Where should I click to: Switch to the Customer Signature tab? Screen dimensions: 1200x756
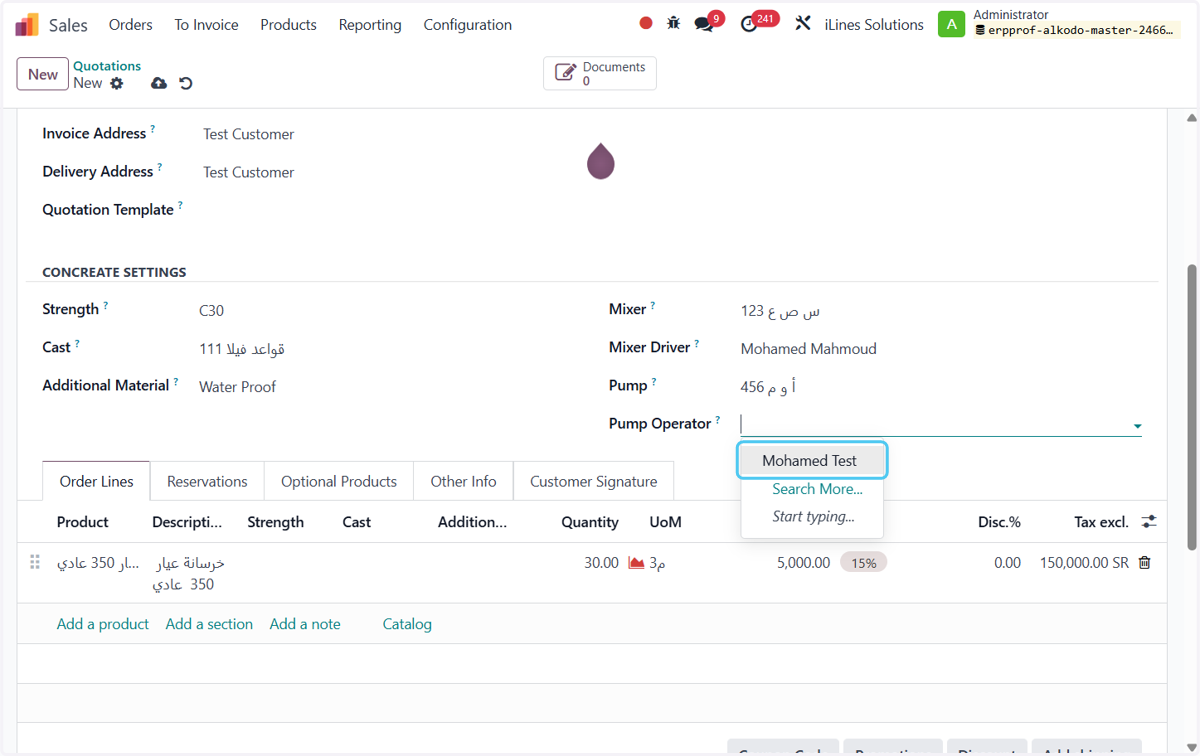[x=594, y=481]
